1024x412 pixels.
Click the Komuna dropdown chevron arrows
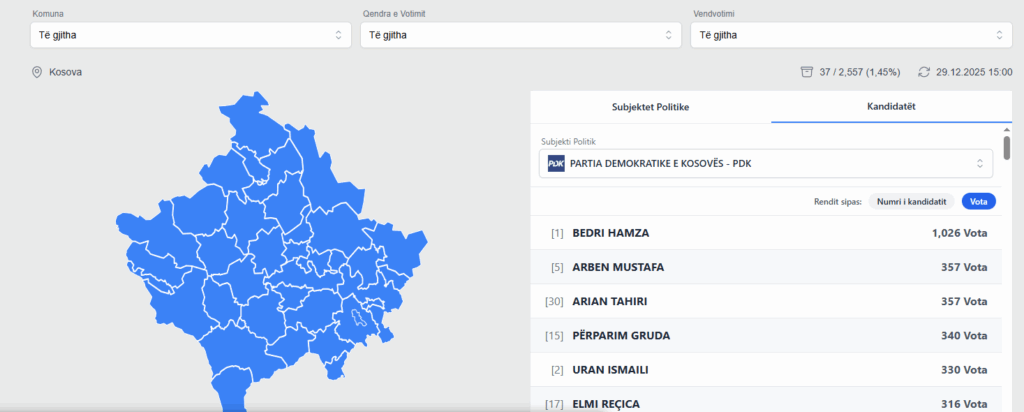click(x=338, y=35)
